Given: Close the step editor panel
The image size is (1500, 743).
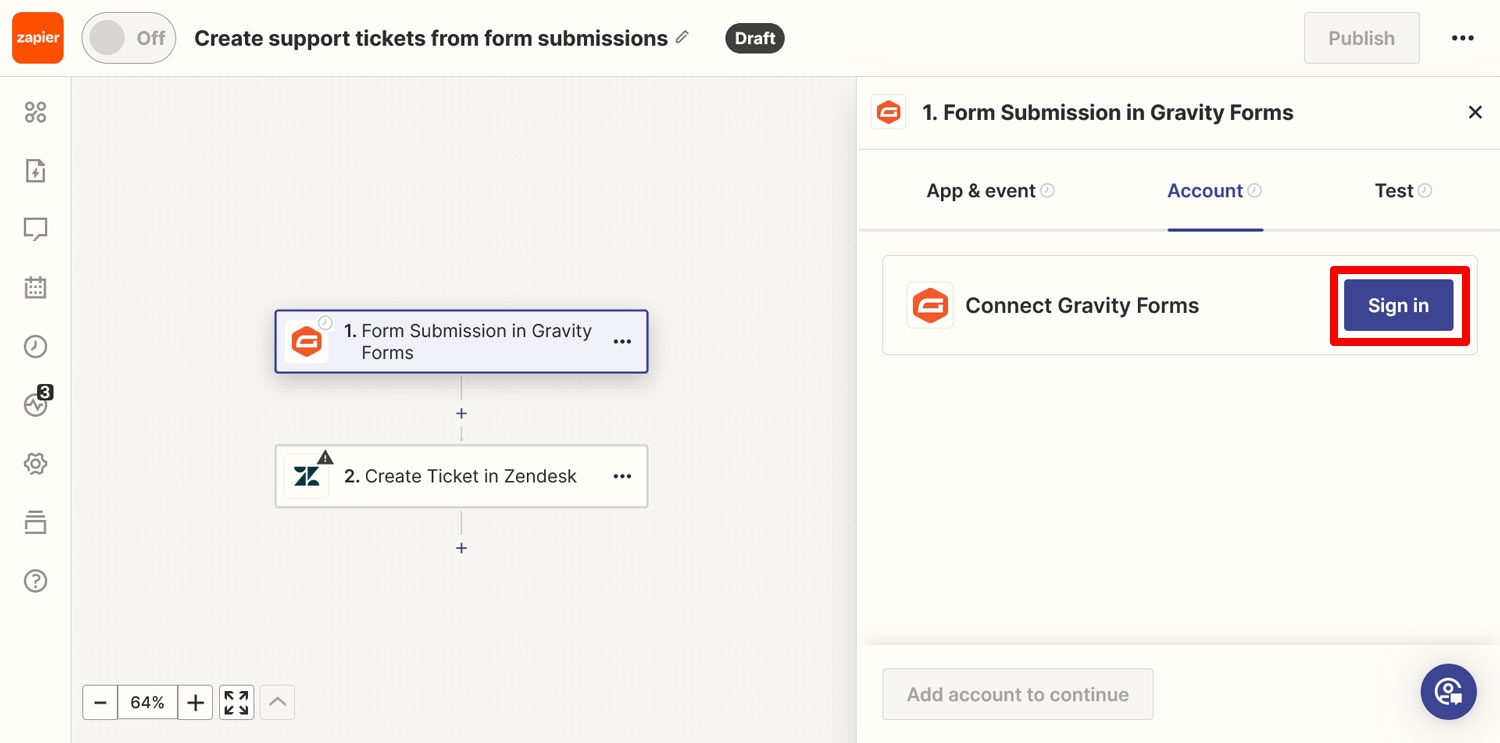Looking at the screenshot, I should coord(1475,112).
